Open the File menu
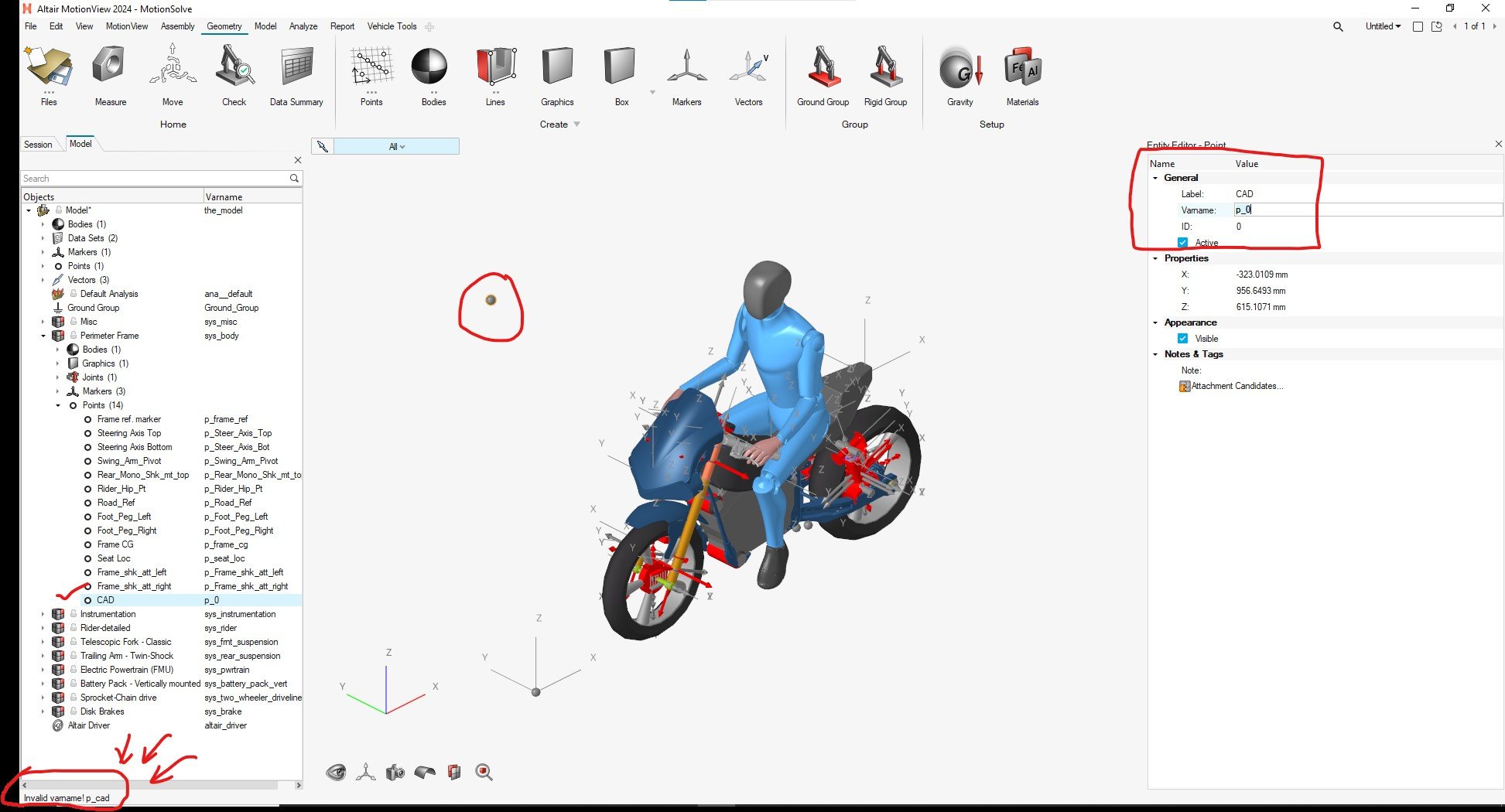This screenshot has width=1505, height=812. click(x=31, y=26)
